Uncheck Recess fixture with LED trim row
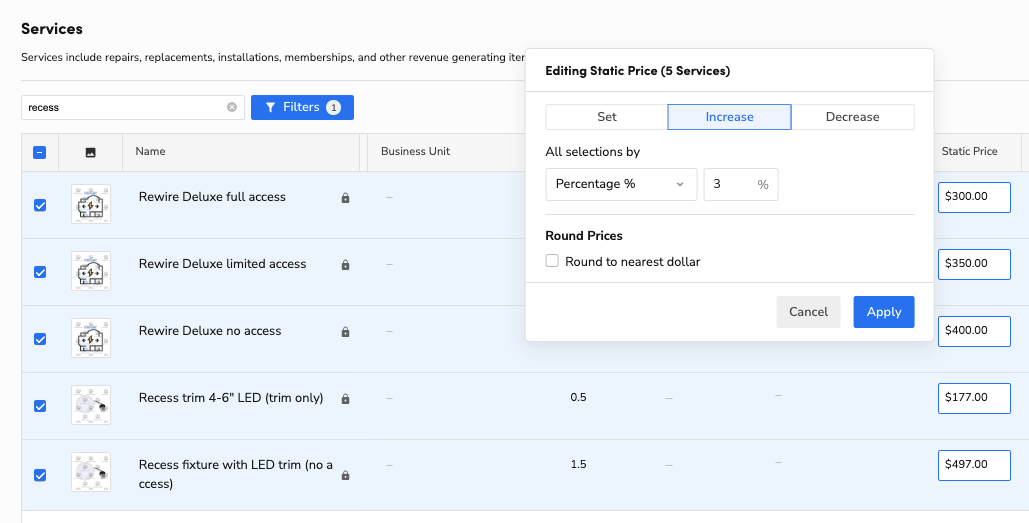 [39, 474]
